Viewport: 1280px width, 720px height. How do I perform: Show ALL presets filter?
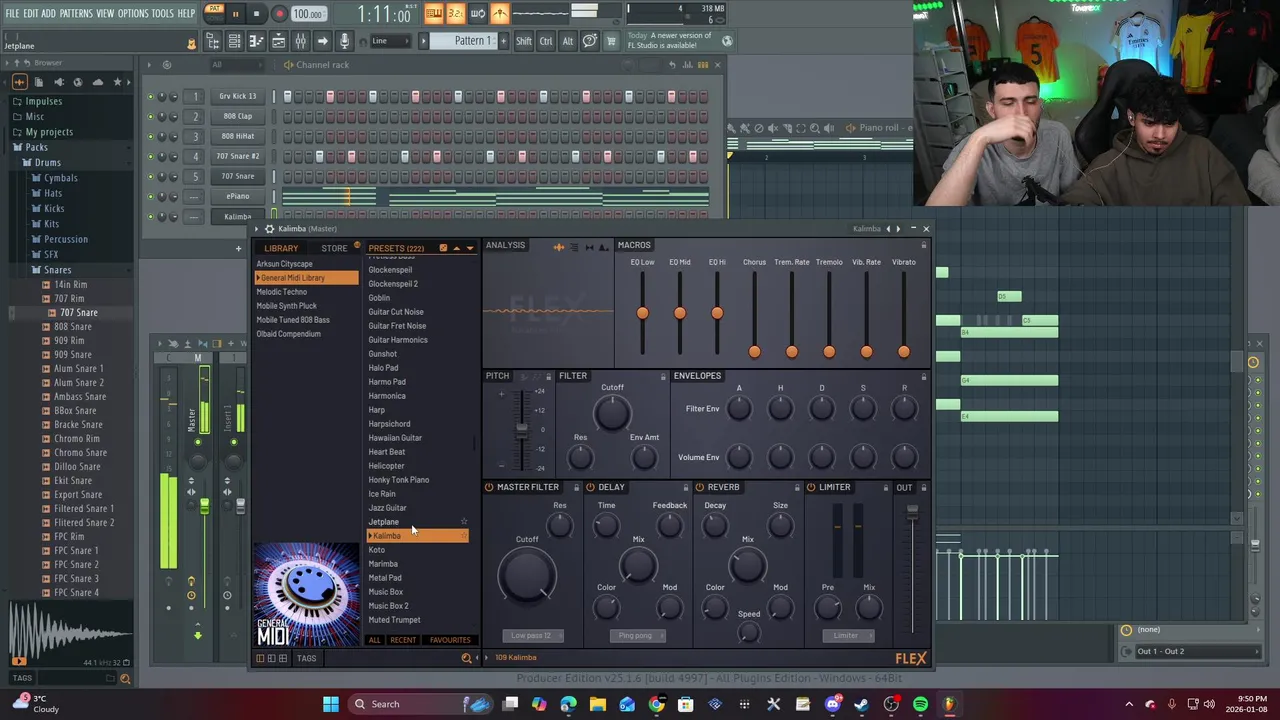[374, 640]
